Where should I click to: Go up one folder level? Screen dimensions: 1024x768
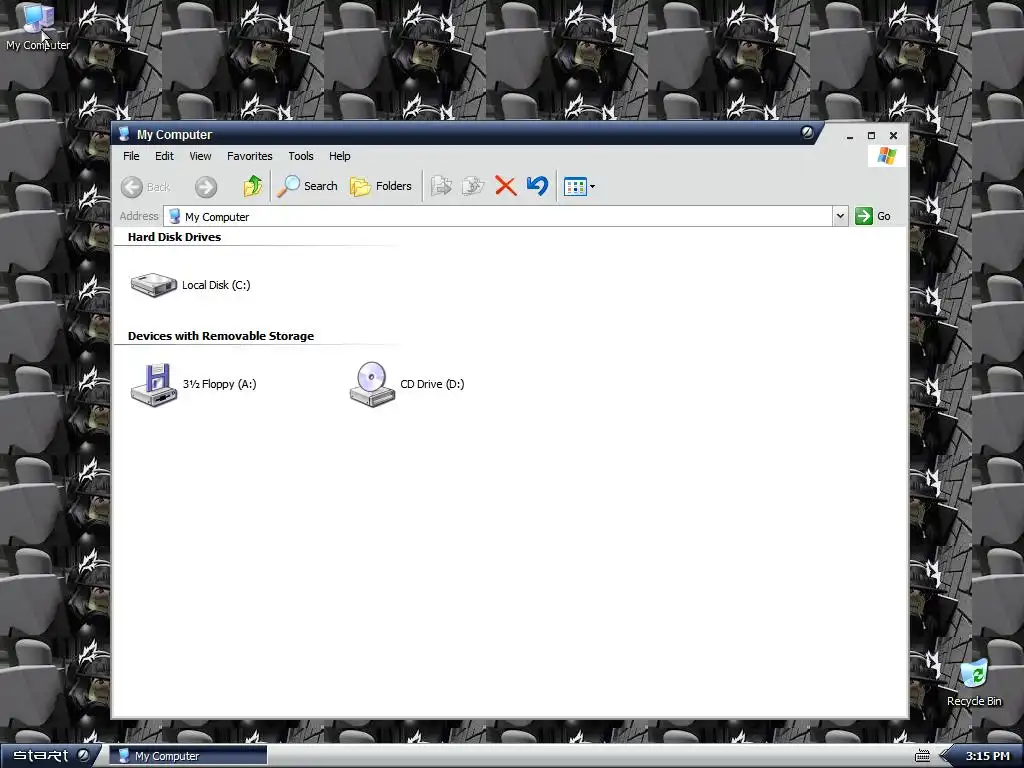click(x=253, y=186)
